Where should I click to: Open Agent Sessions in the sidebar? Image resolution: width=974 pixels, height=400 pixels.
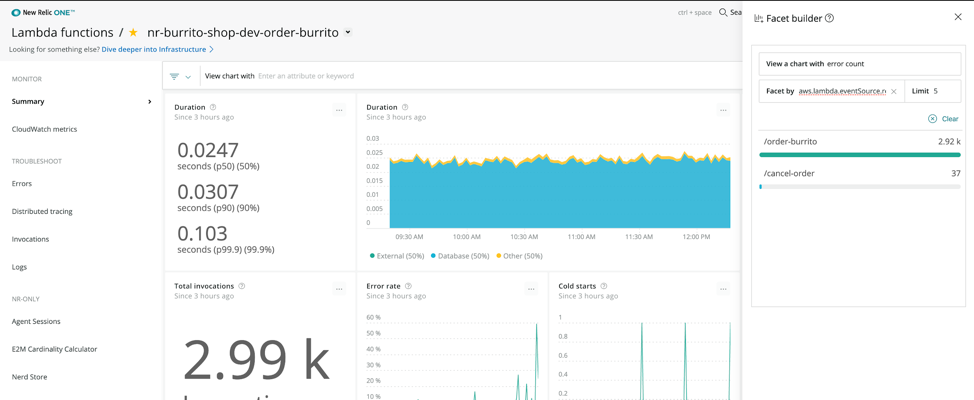[36, 321]
